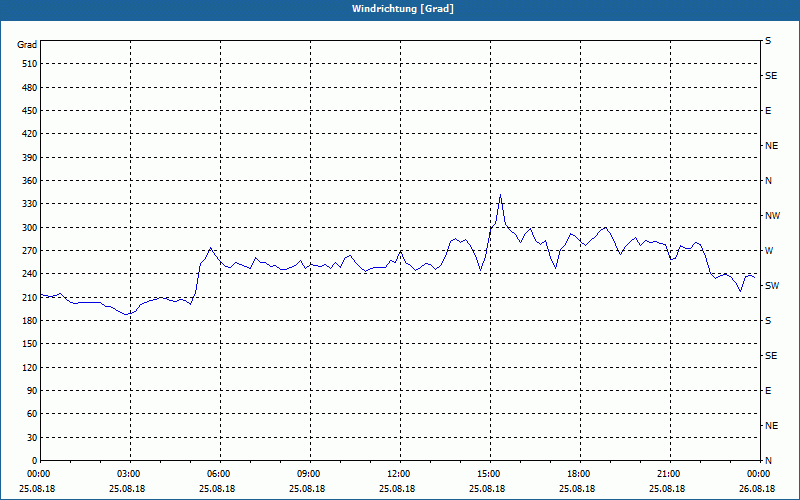Click the NW compass label on right axis
Image resolution: width=800 pixels, height=500 pixels.
[772, 216]
